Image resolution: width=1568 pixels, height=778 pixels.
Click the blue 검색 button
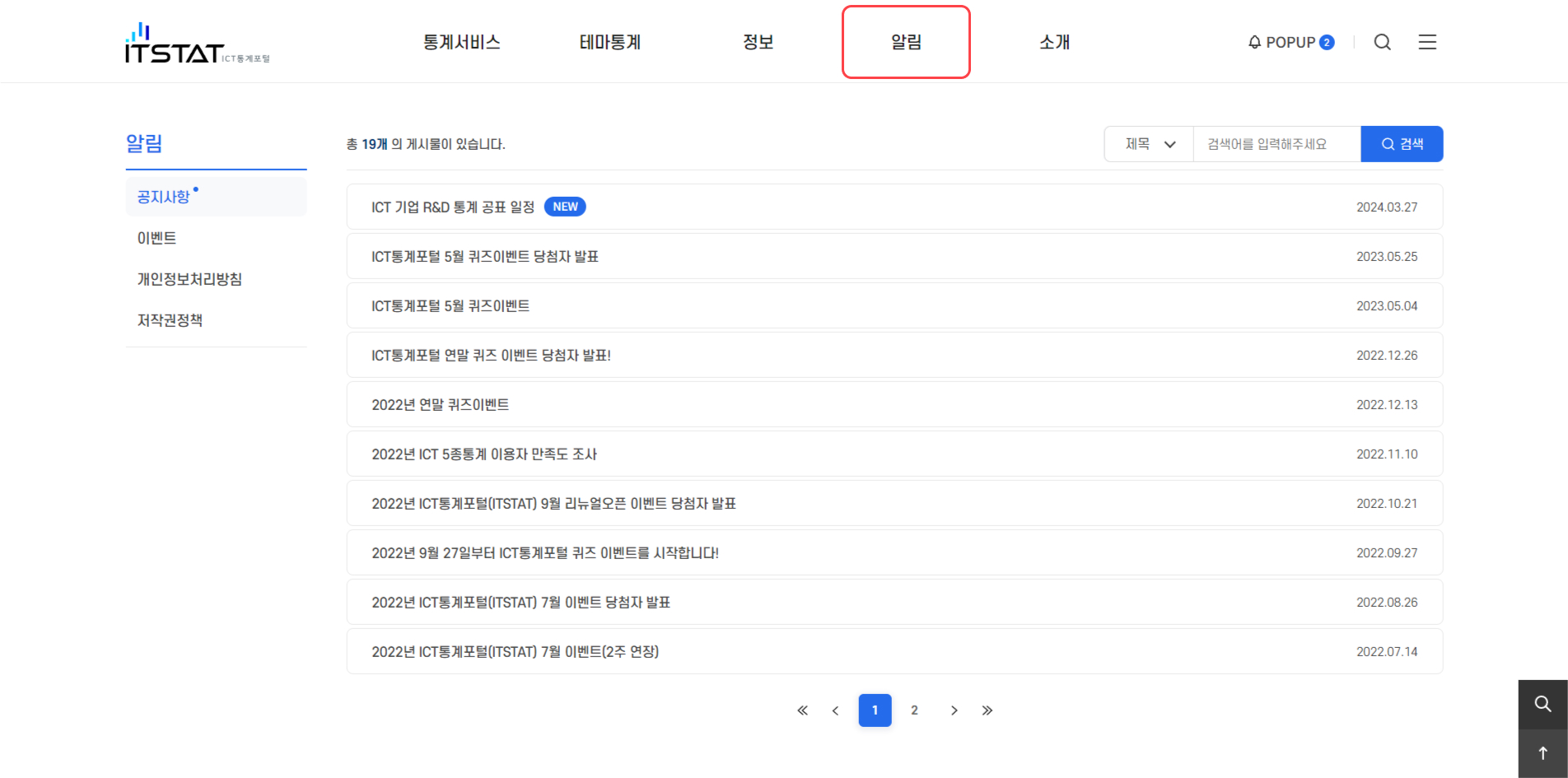[x=1402, y=144]
